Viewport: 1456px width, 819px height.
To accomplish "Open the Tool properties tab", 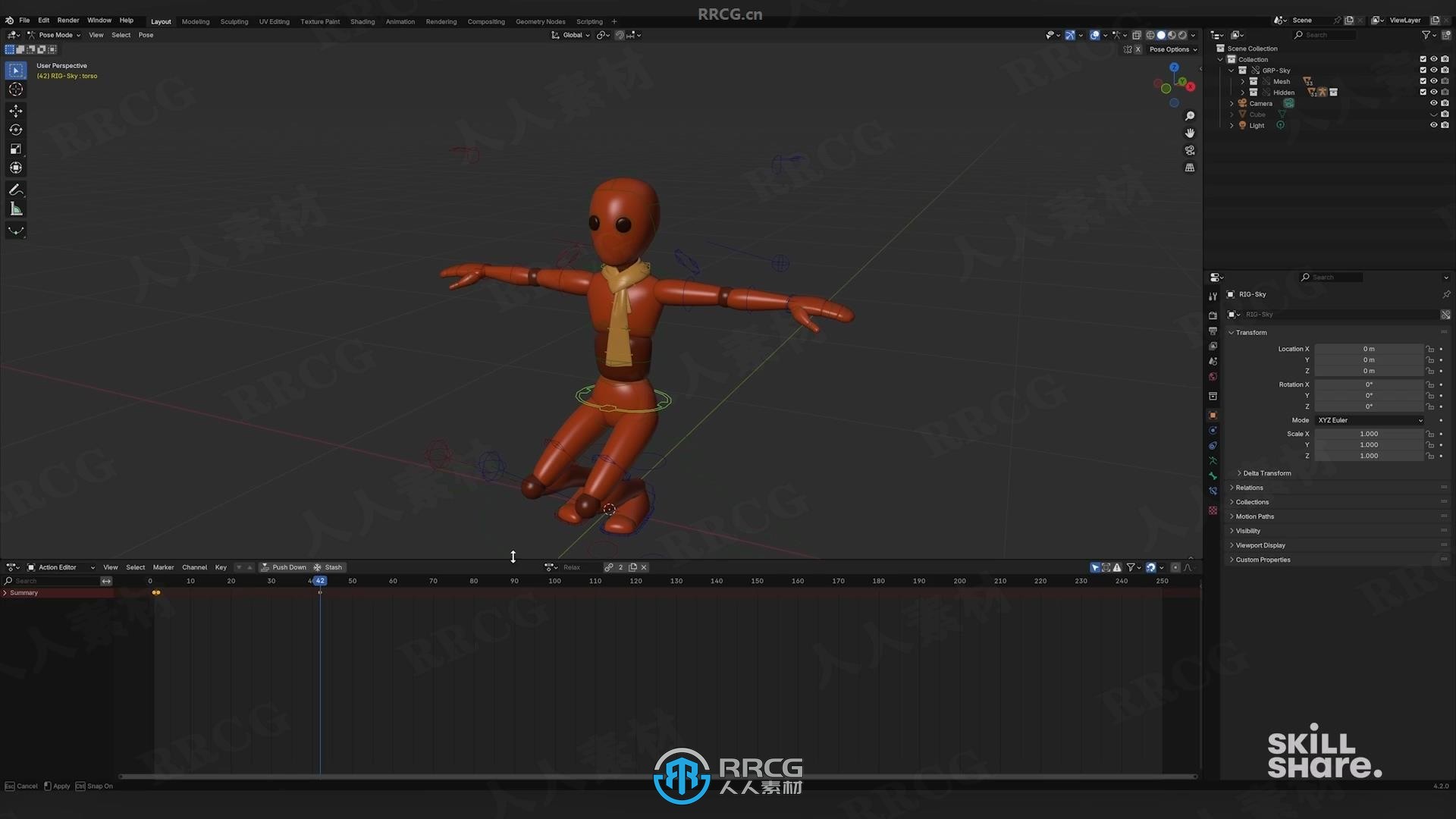I will coord(1213,297).
